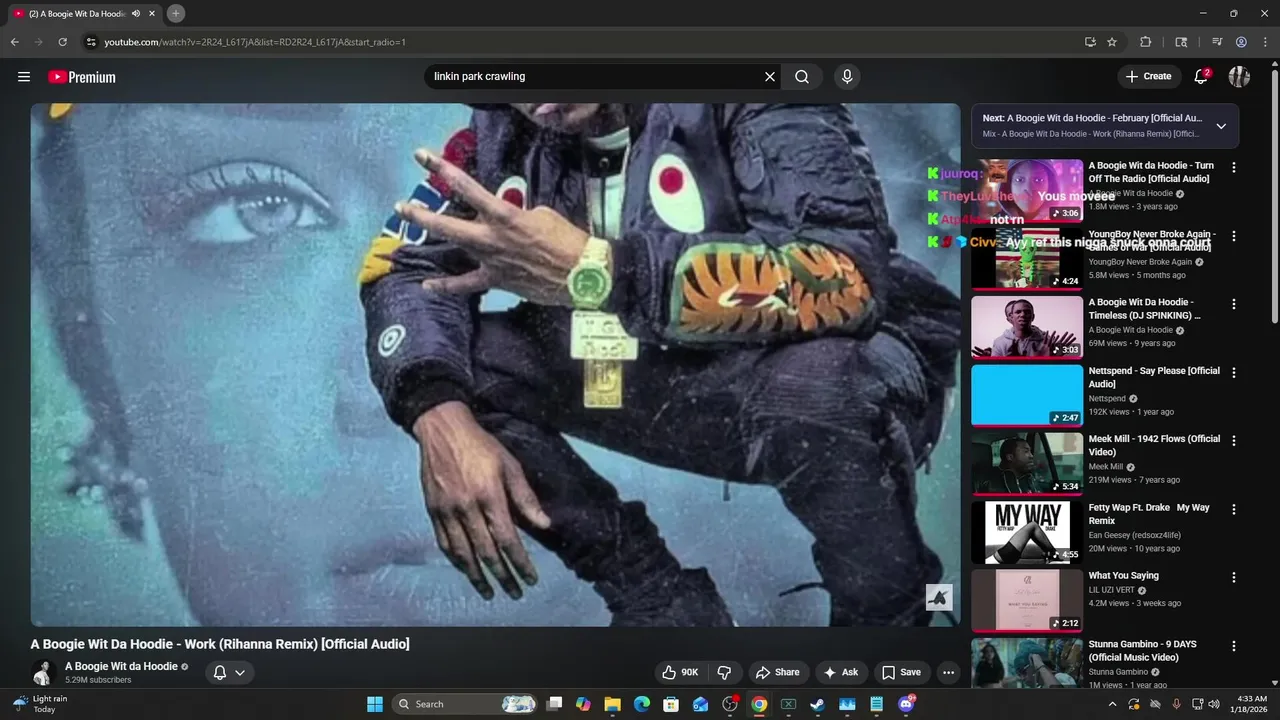
Task: Open the Windows Start menu
Action: coord(375,704)
